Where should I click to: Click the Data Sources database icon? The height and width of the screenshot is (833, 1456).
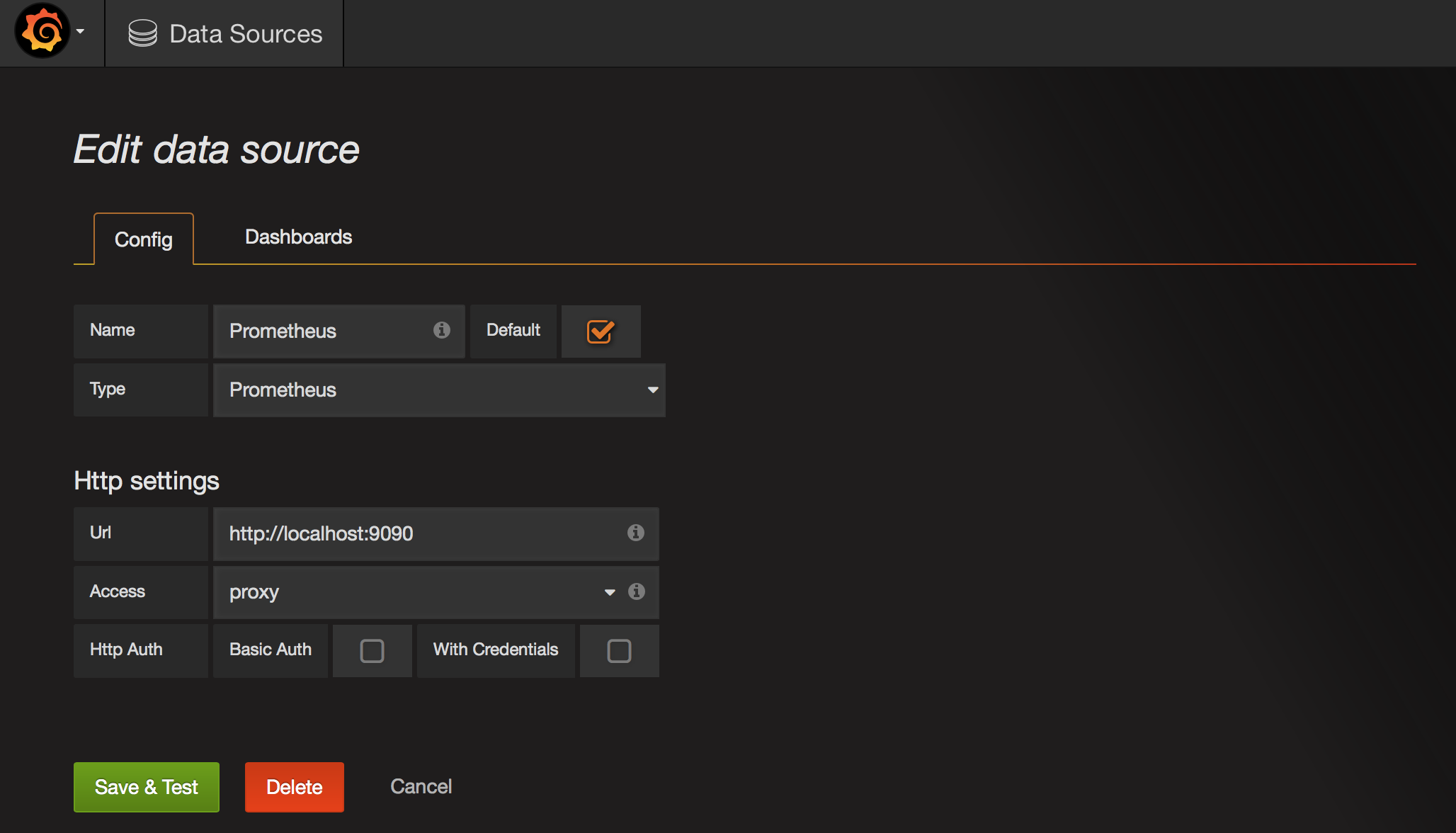pos(142,33)
